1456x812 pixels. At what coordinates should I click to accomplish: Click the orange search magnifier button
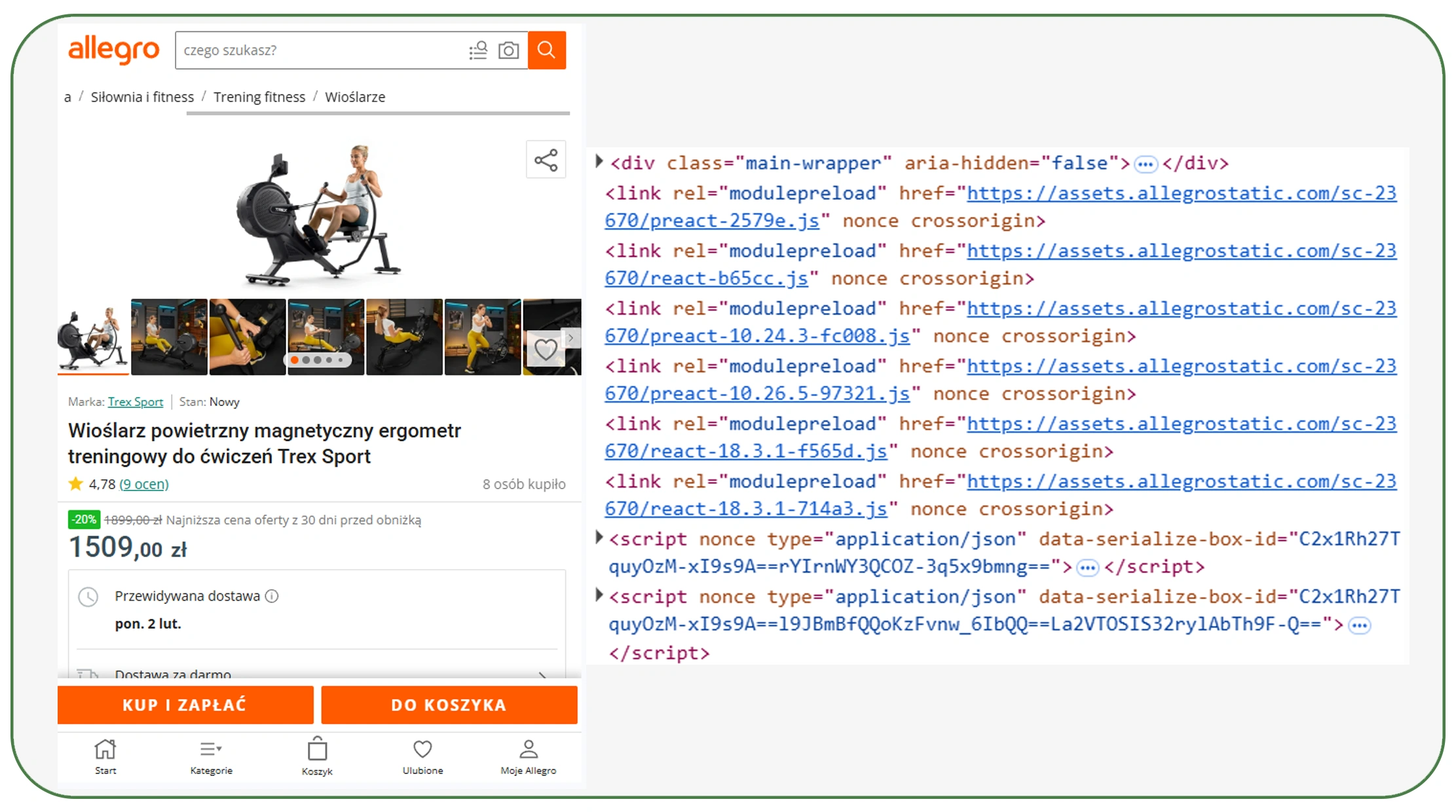[x=546, y=50]
